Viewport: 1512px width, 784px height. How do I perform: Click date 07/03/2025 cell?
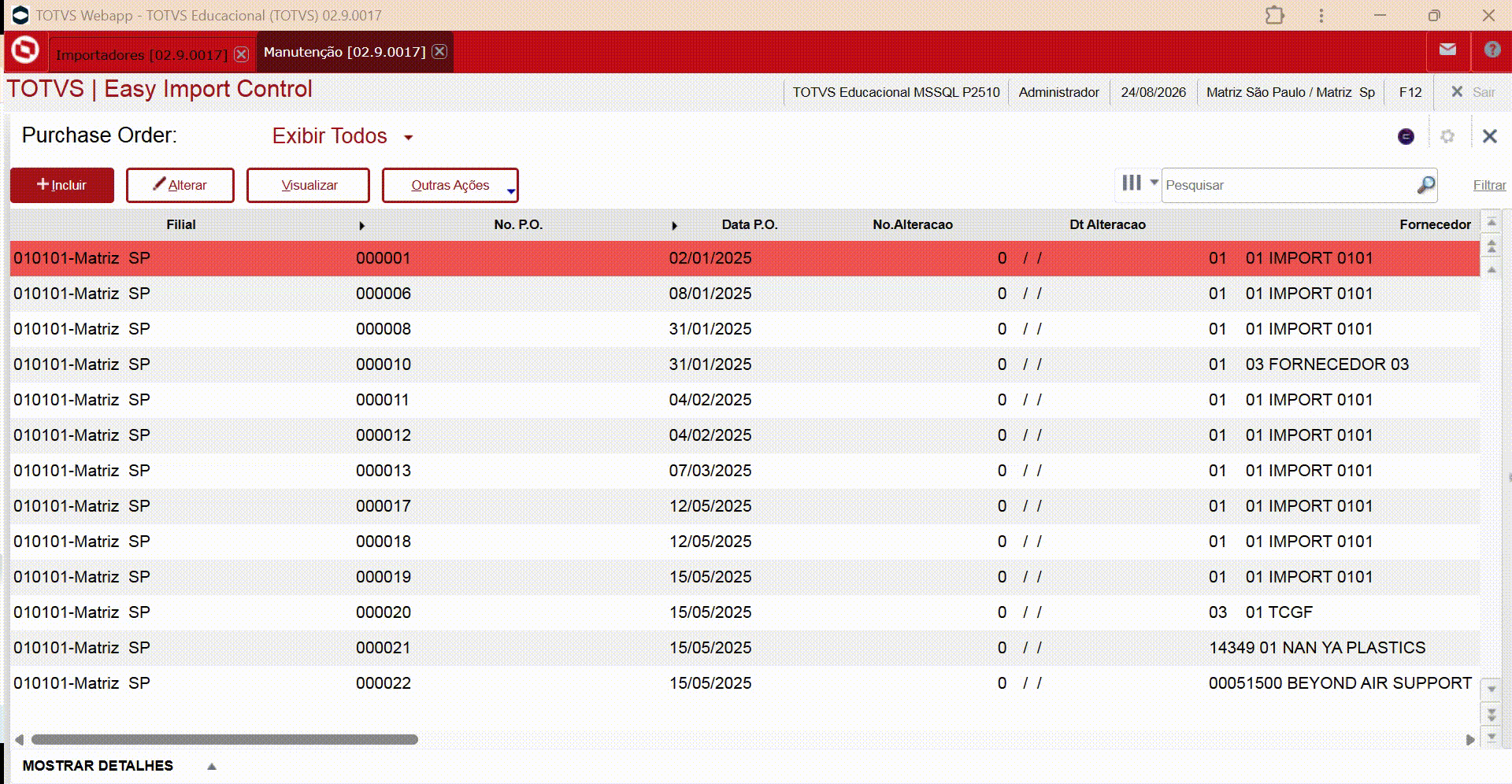tap(710, 471)
